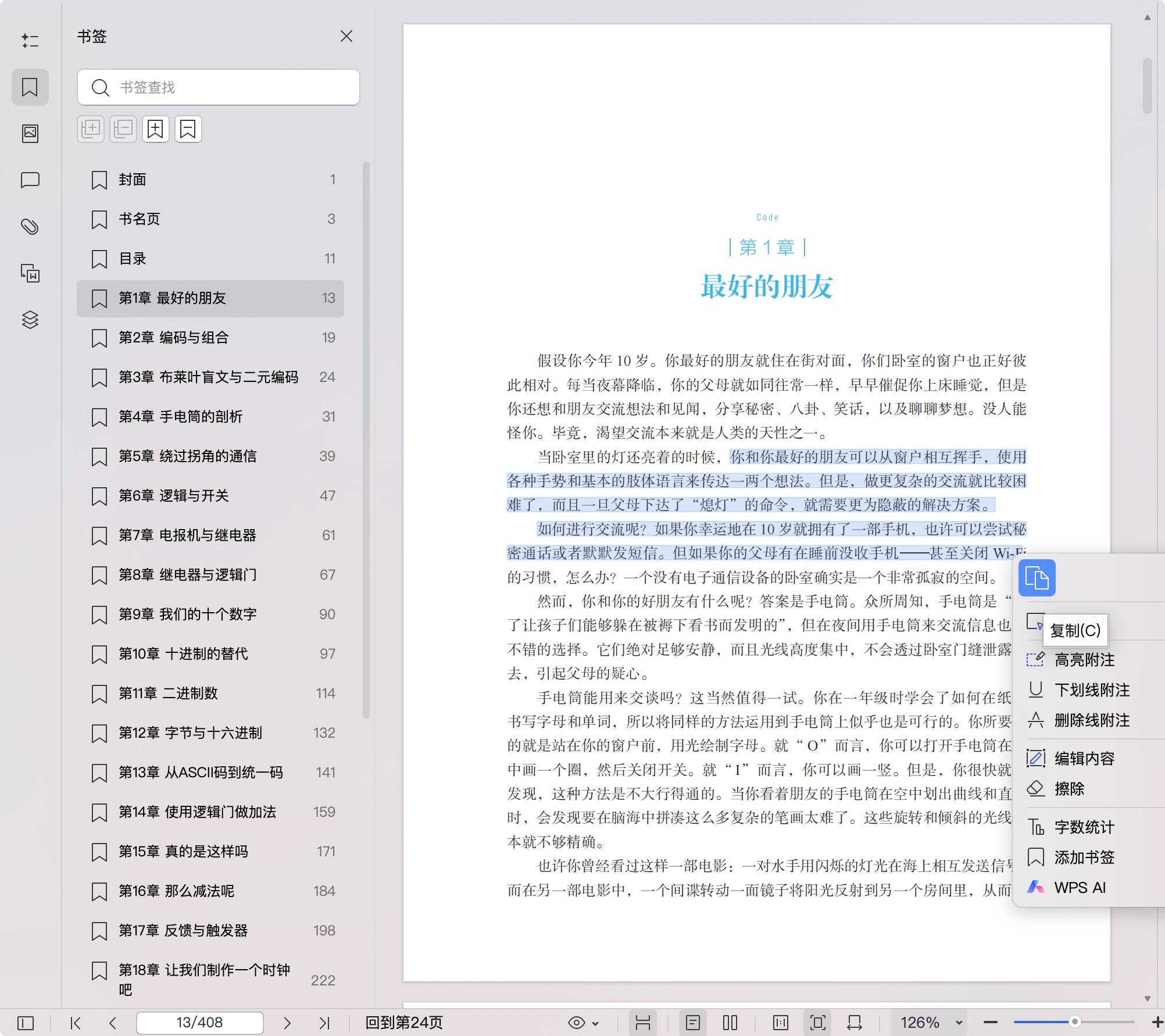Open the comments/annotations panel

30,180
